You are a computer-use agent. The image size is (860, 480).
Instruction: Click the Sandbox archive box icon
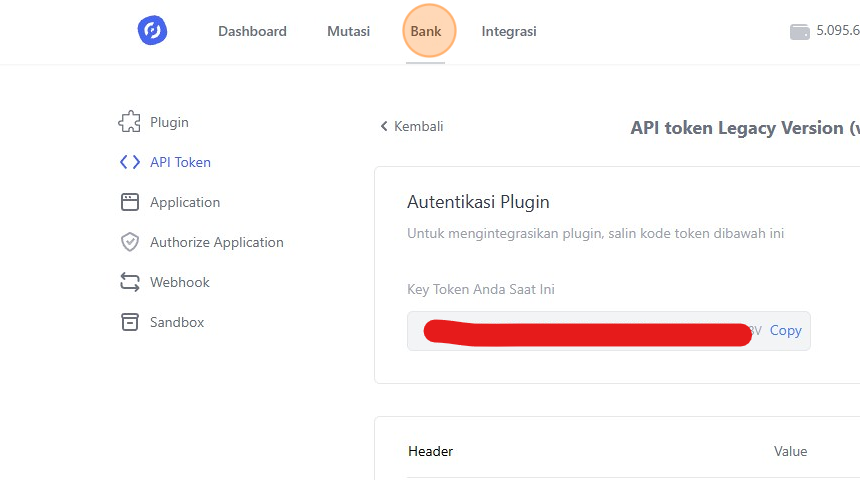pos(129,322)
